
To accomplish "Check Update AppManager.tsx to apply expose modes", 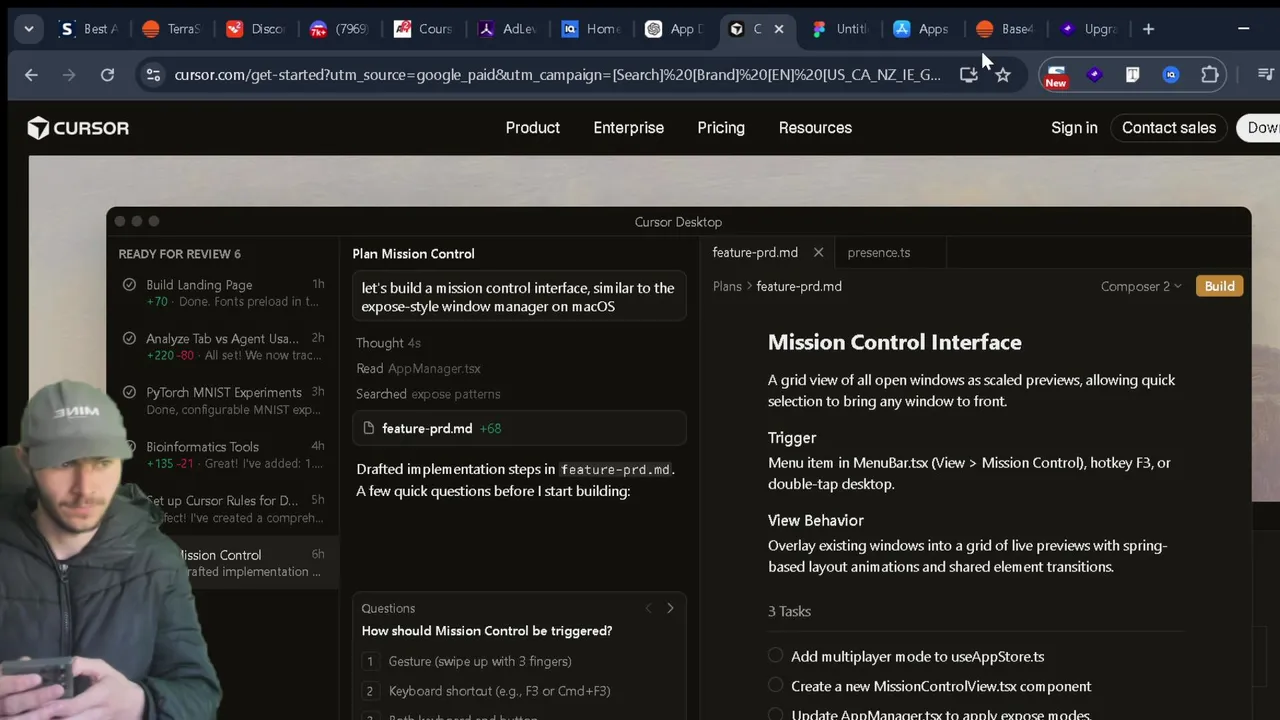I will [x=775, y=715].
